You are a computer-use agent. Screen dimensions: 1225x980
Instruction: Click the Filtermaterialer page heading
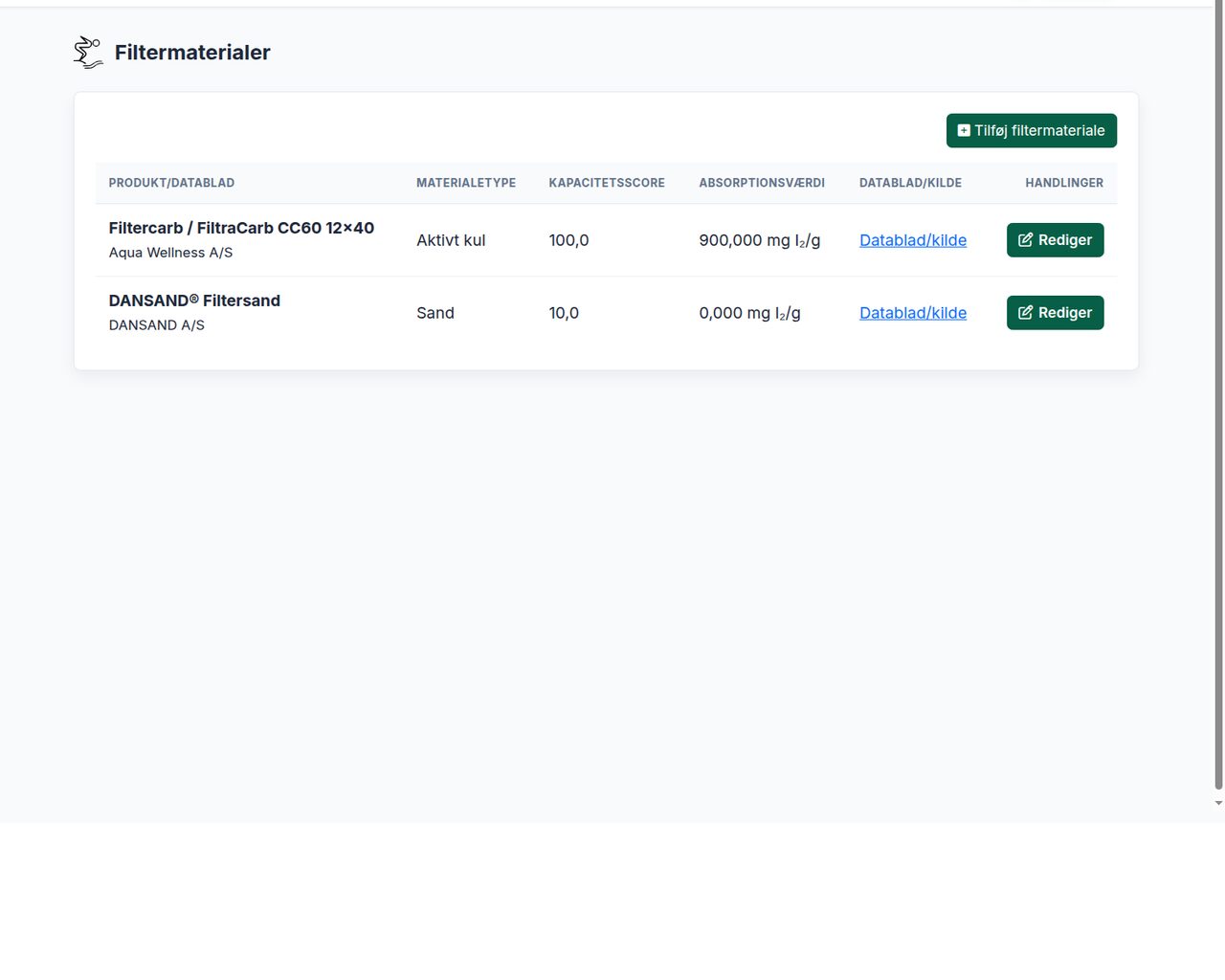pos(192,53)
